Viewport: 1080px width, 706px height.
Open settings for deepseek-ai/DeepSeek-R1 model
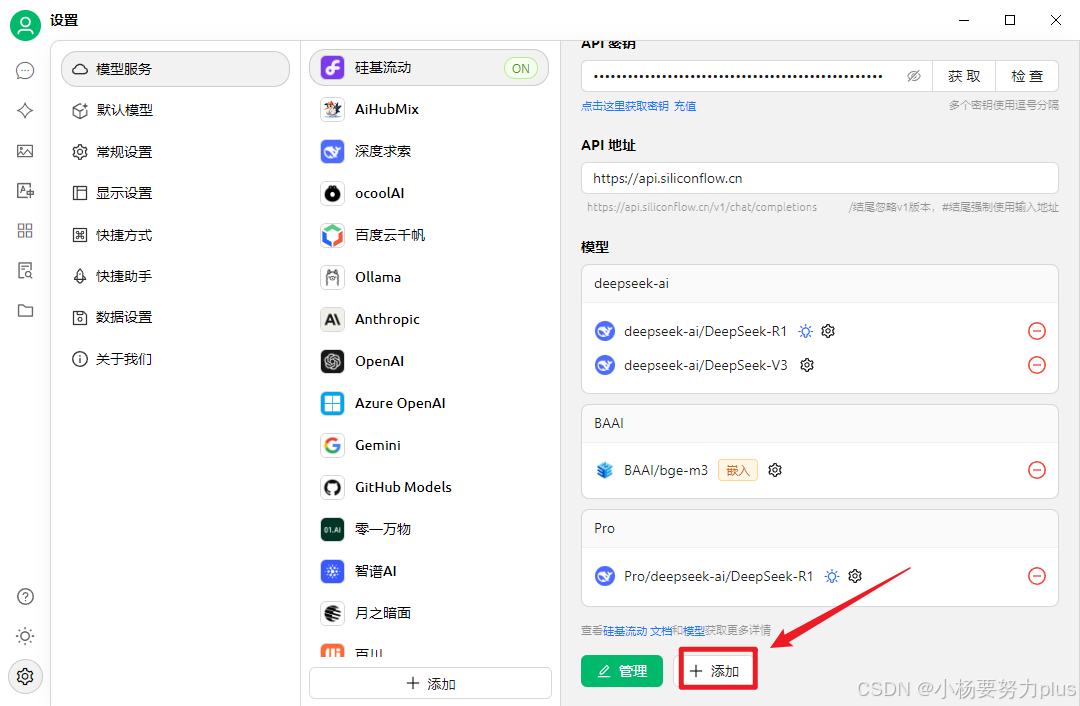[x=828, y=331]
